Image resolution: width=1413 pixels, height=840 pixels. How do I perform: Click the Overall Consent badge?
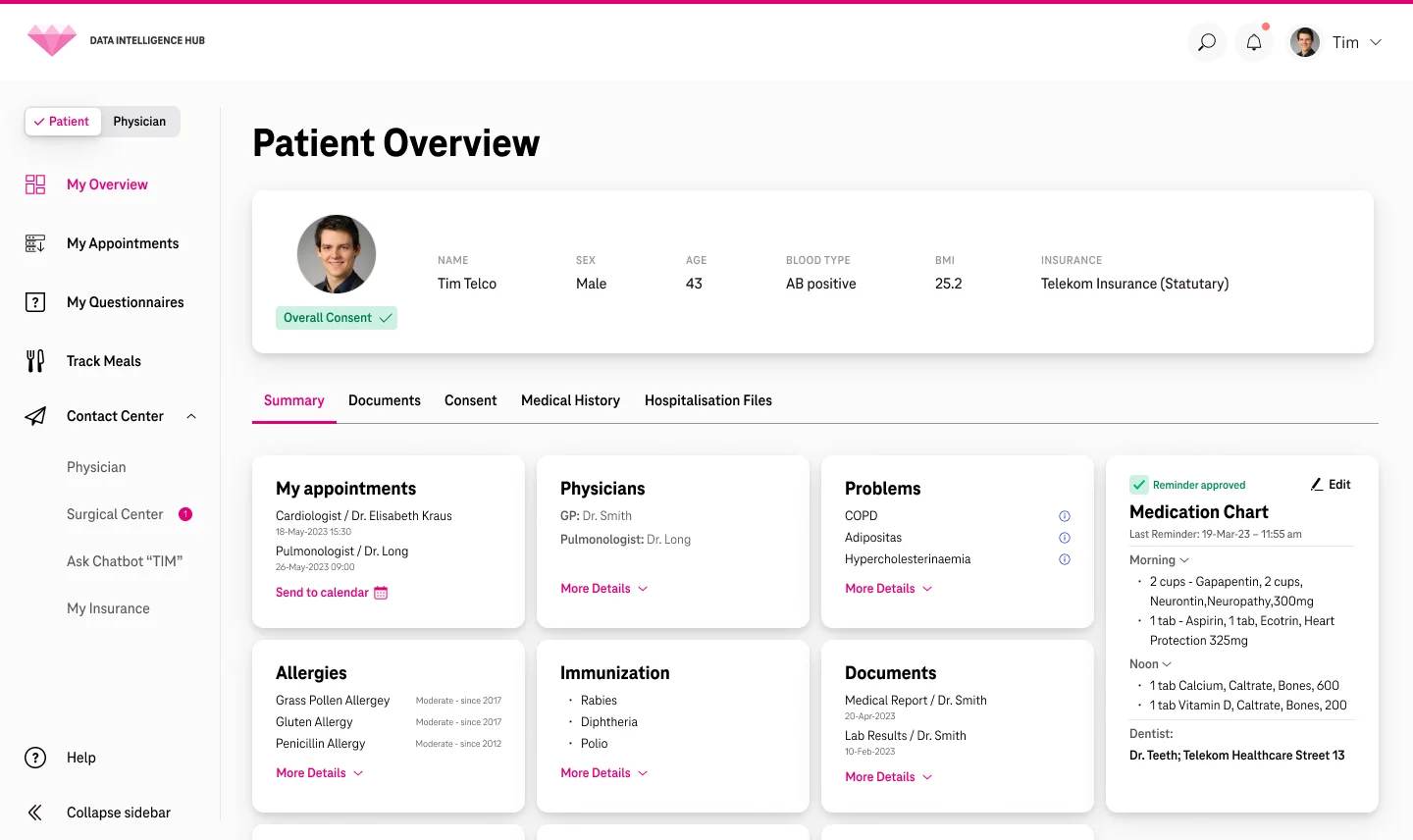pyautogui.click(x=337, y=318)
